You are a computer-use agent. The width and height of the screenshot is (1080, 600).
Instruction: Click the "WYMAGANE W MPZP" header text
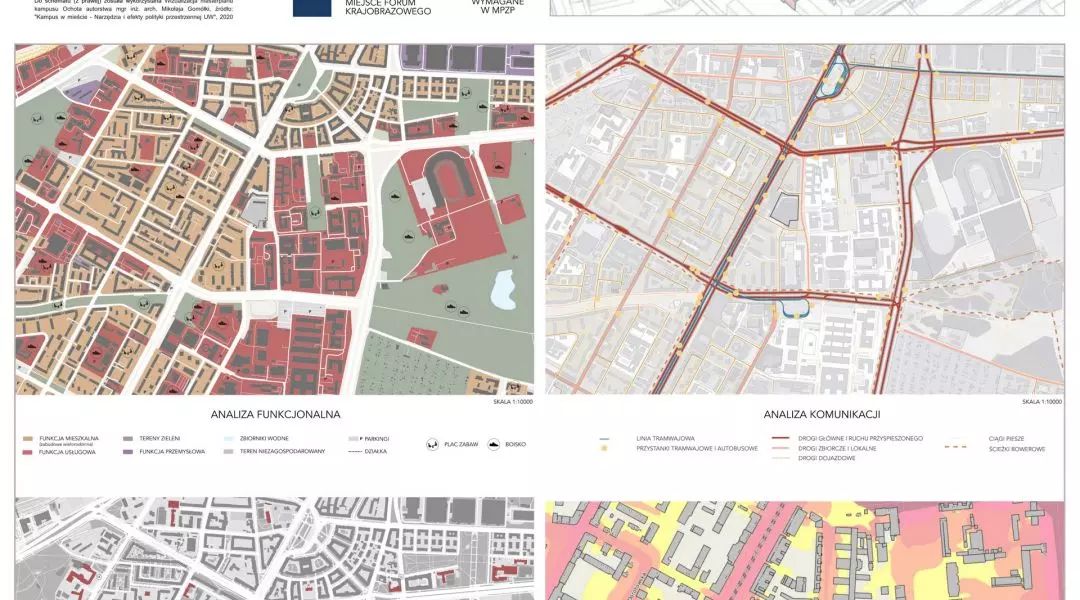click(497, 6)
